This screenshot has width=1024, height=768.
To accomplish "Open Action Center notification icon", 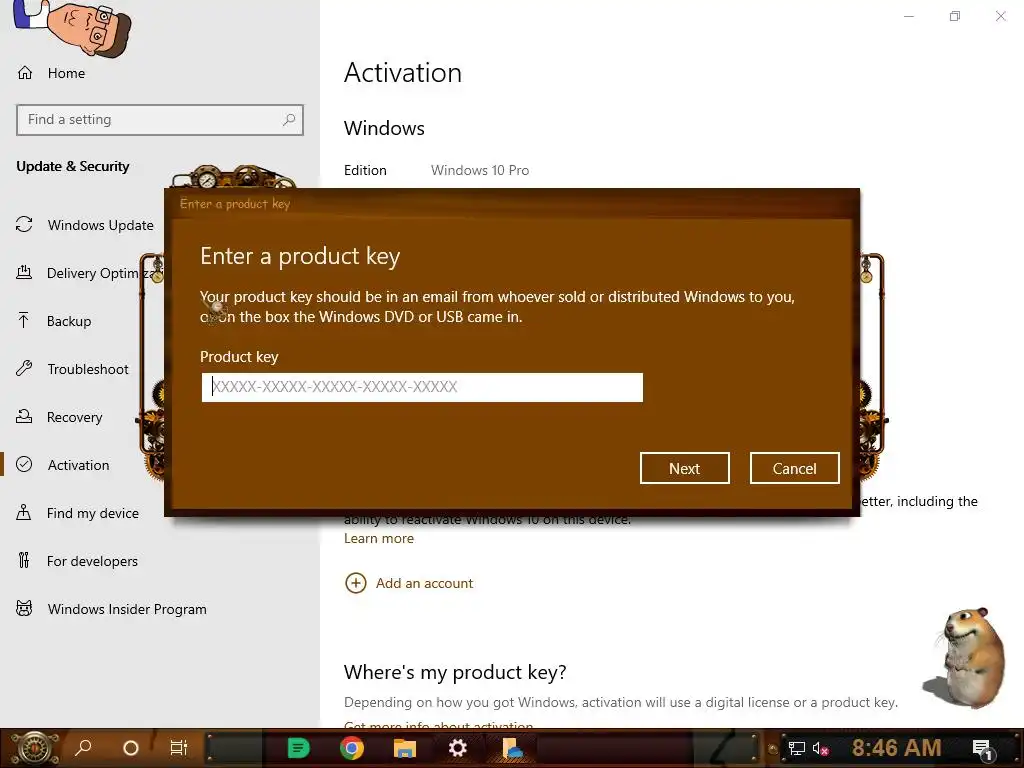I will pyautogui.click(x=982, y=749).
